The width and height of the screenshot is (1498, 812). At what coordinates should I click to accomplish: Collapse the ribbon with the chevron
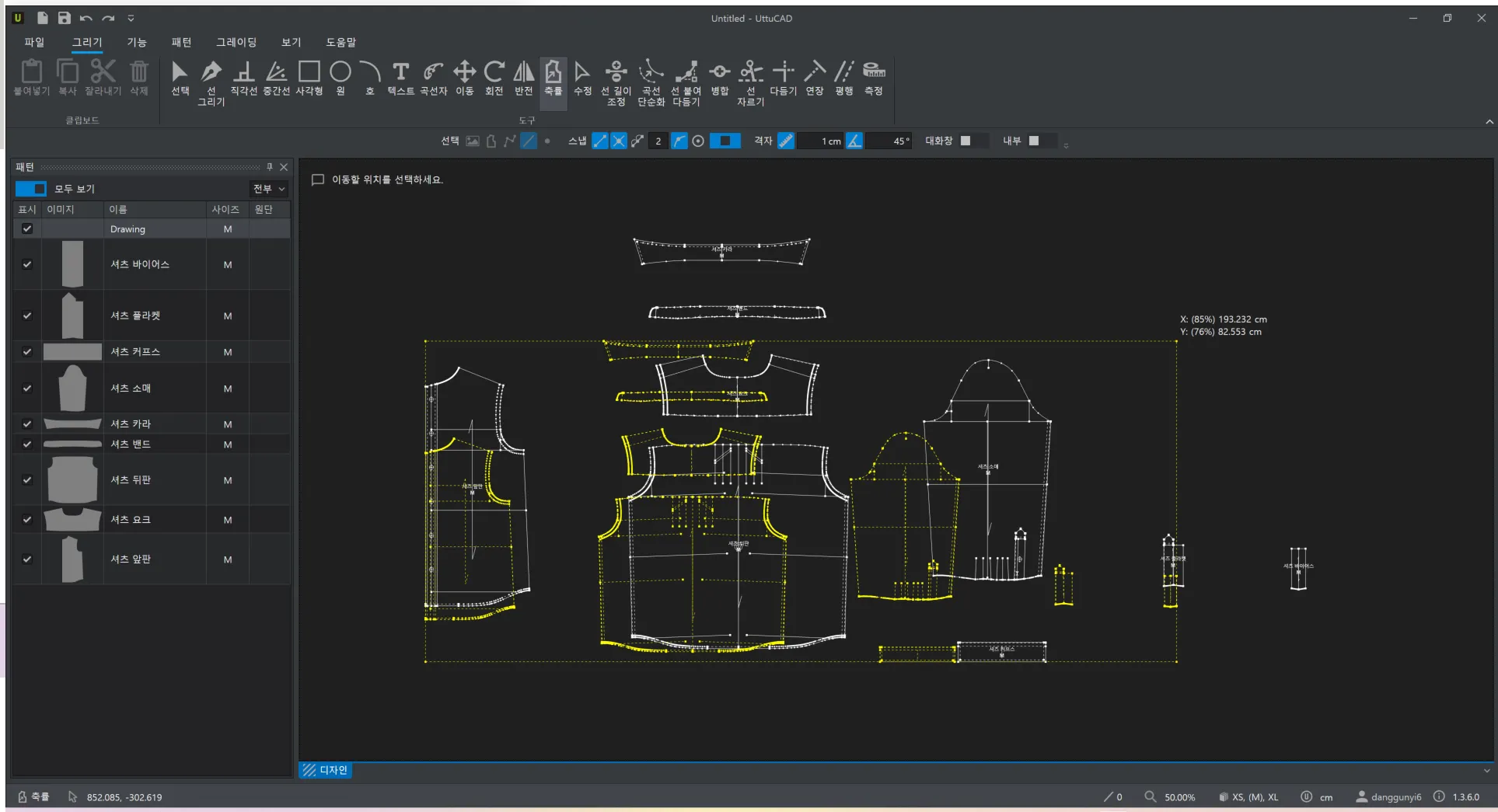1489,122
